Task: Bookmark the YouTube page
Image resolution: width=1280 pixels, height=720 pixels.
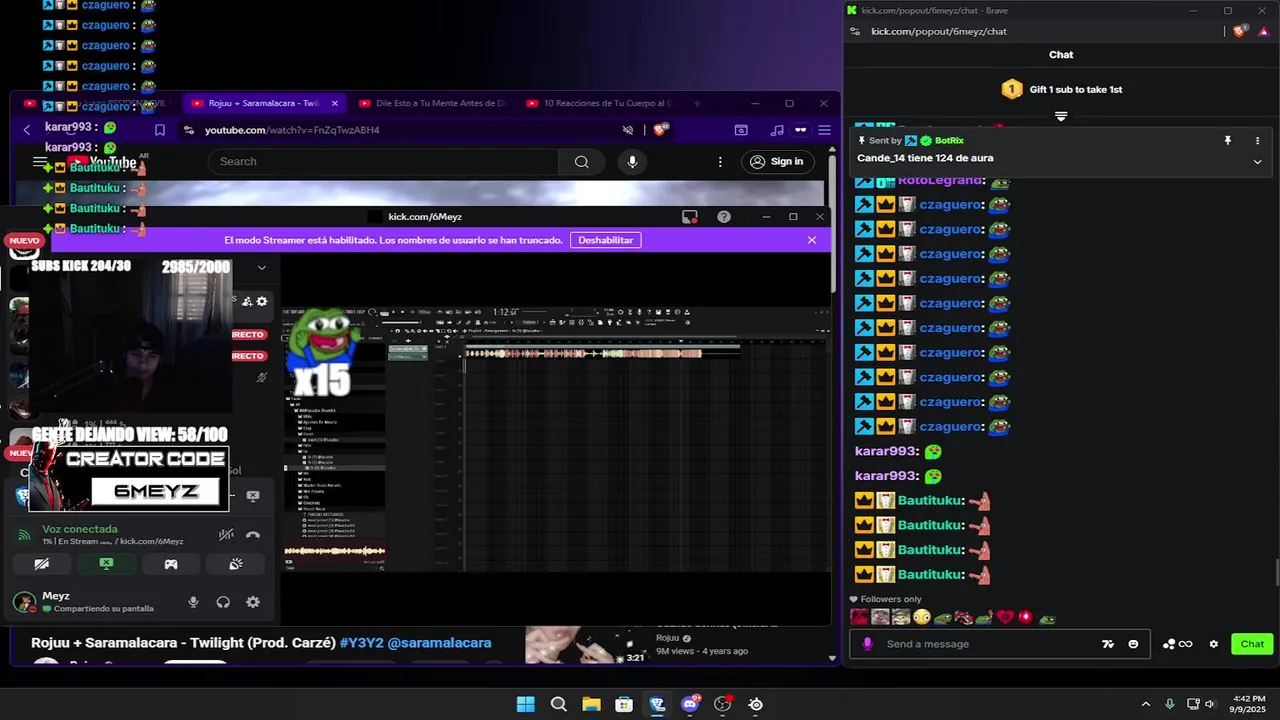Action: point(160,130)
